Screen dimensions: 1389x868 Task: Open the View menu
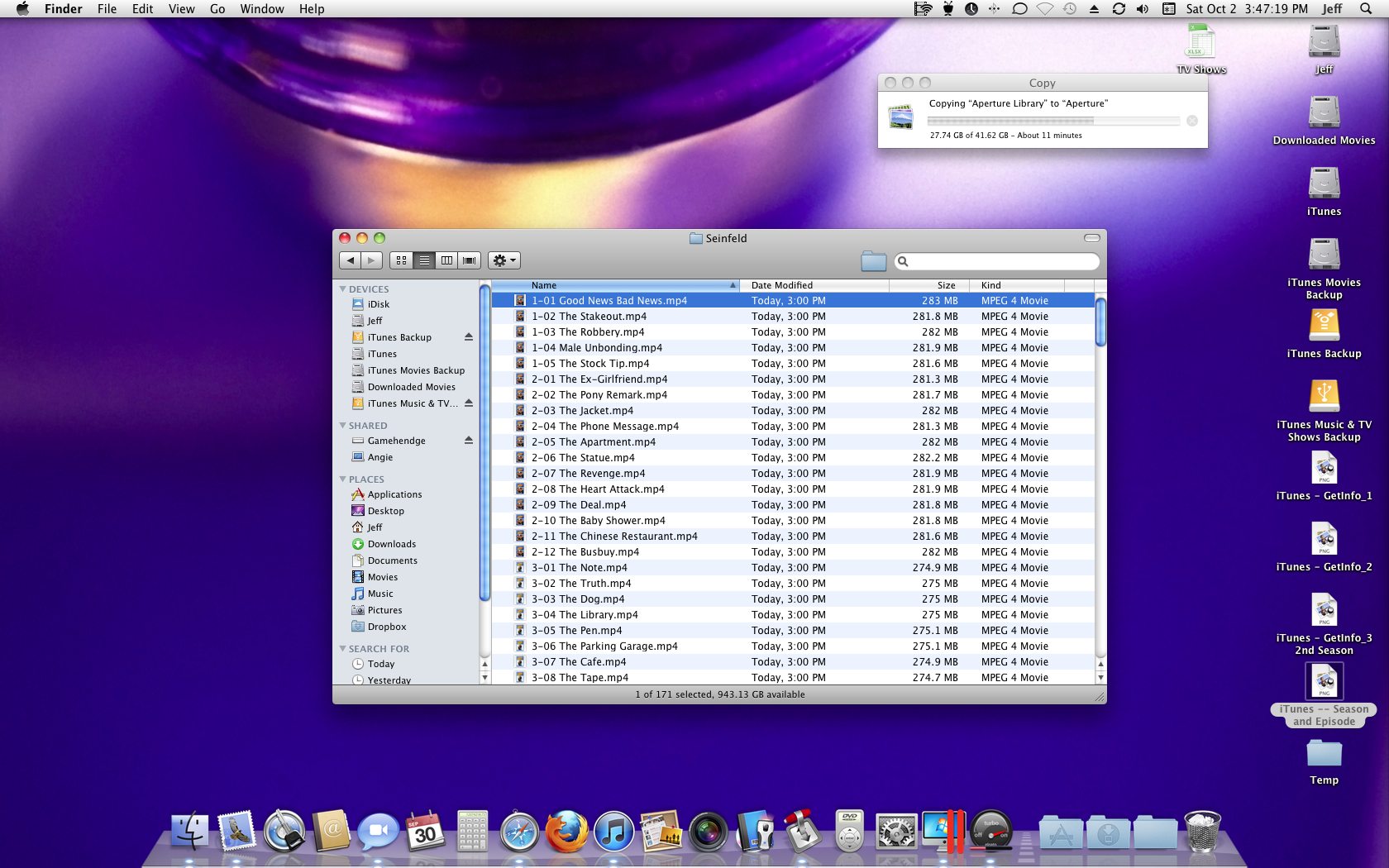click(181, 9)
